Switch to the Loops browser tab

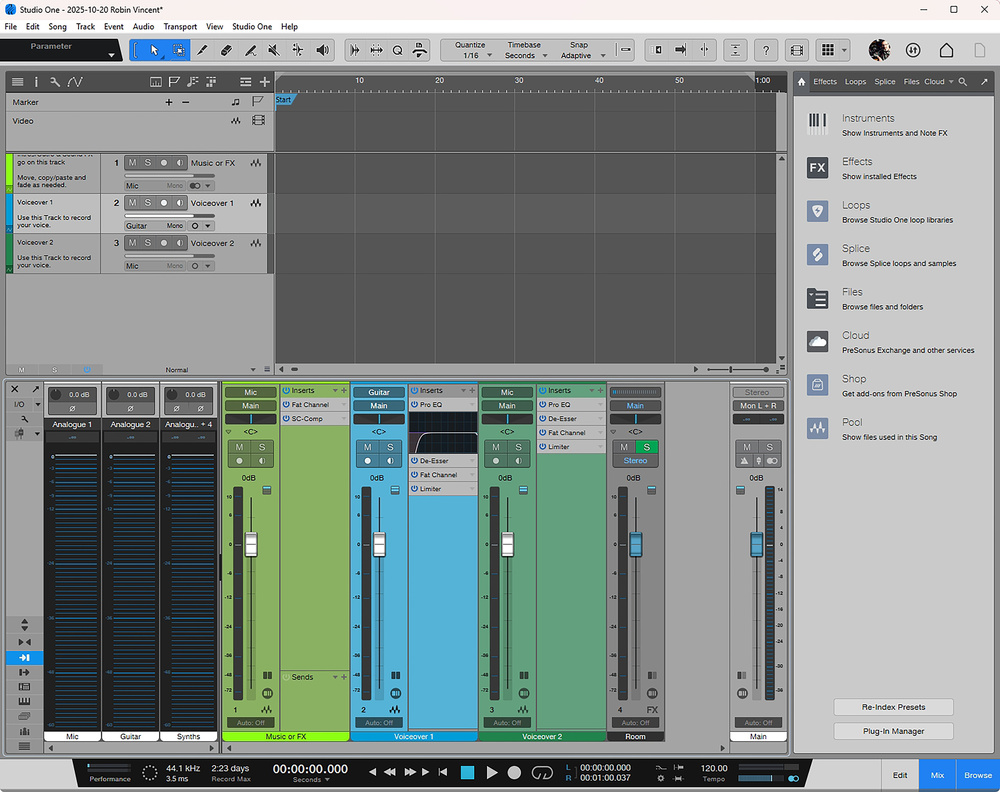(x=855, y=82)
